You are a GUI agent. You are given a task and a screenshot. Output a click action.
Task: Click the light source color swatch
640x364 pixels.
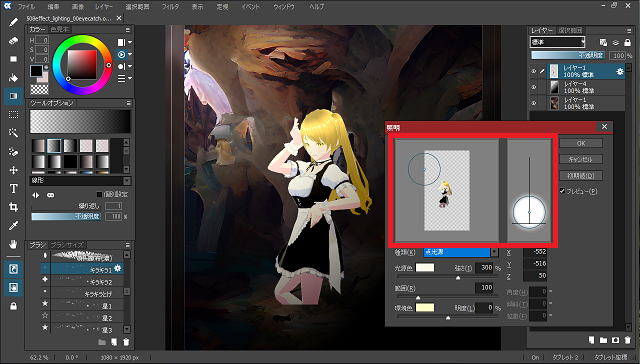click(x=425, y=268)
